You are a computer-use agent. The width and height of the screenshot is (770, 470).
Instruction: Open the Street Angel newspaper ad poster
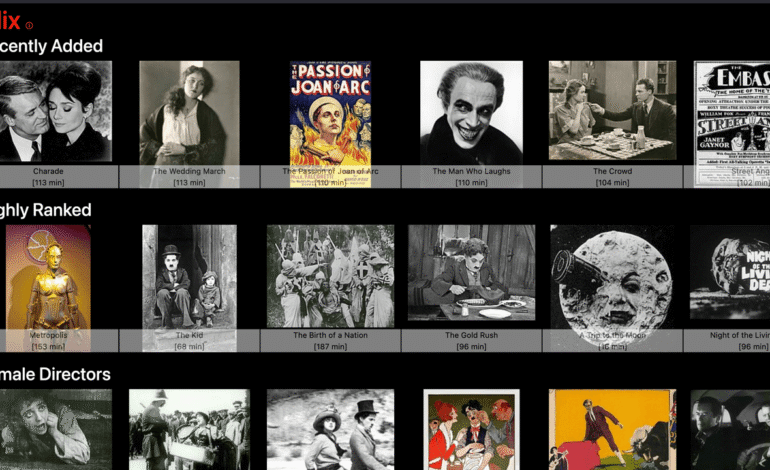pos(732,124)
